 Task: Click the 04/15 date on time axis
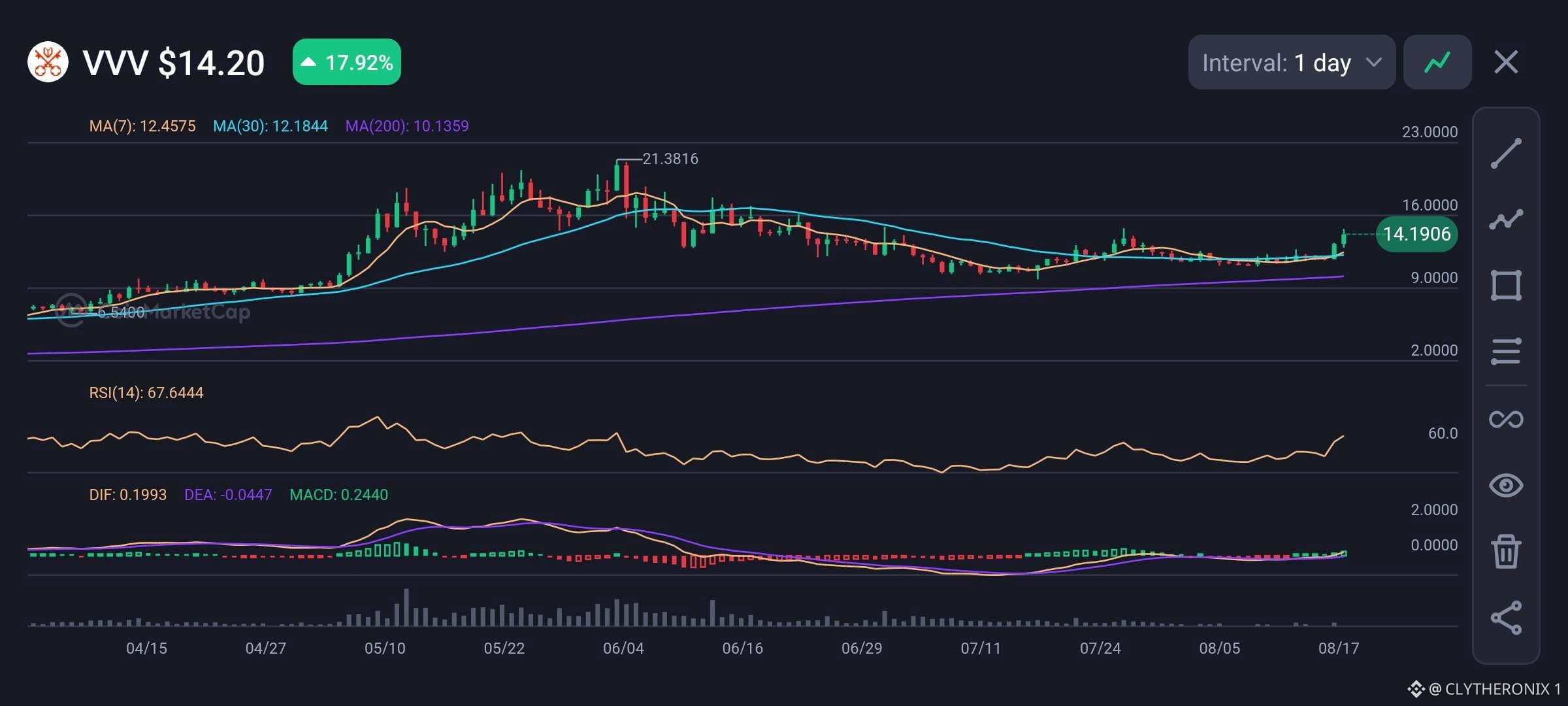click(146, 648)
